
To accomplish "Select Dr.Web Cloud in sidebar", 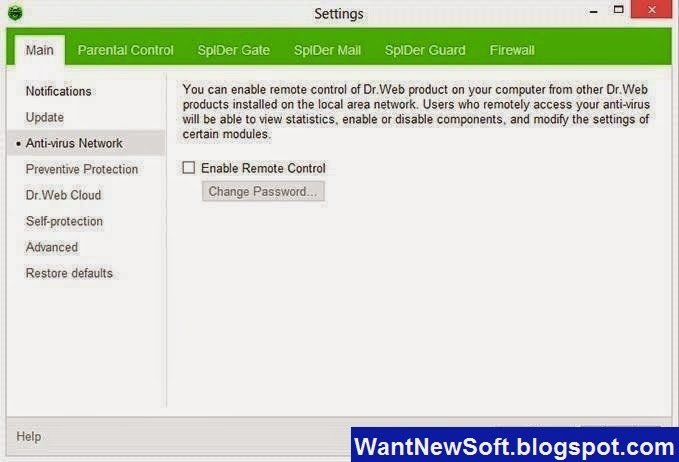I will pos(63,195).
